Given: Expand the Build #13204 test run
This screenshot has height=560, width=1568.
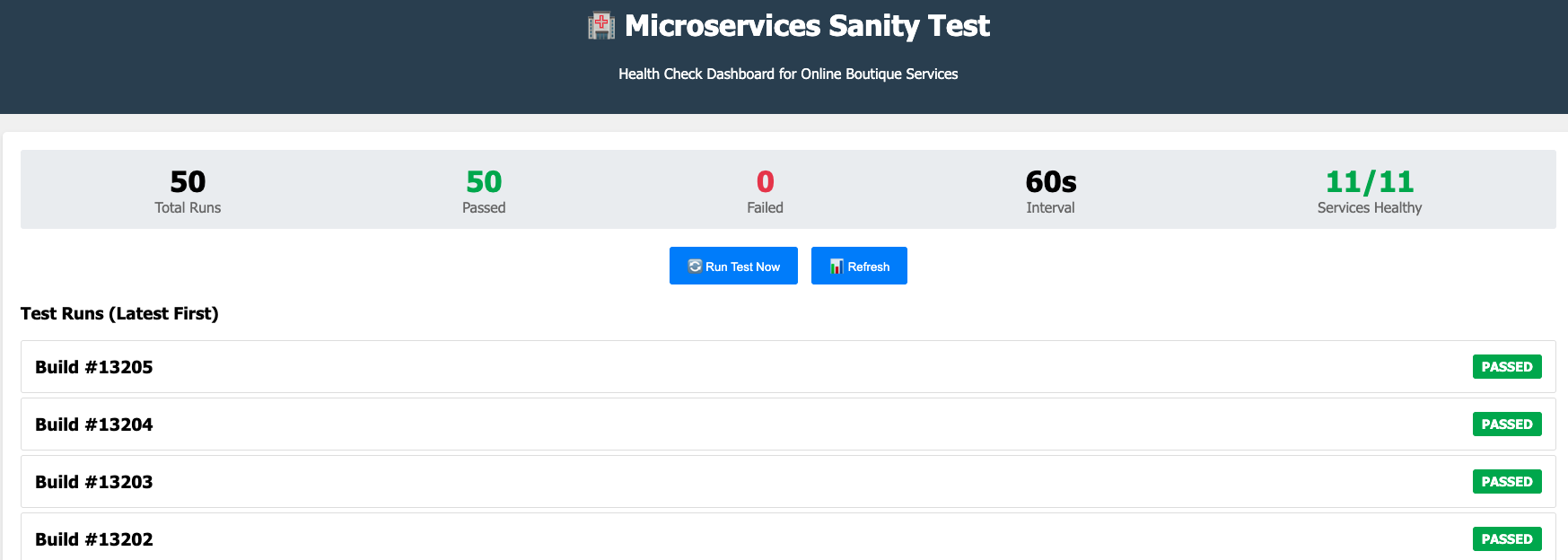Looking at the screenshot, I should click(788, 424).
